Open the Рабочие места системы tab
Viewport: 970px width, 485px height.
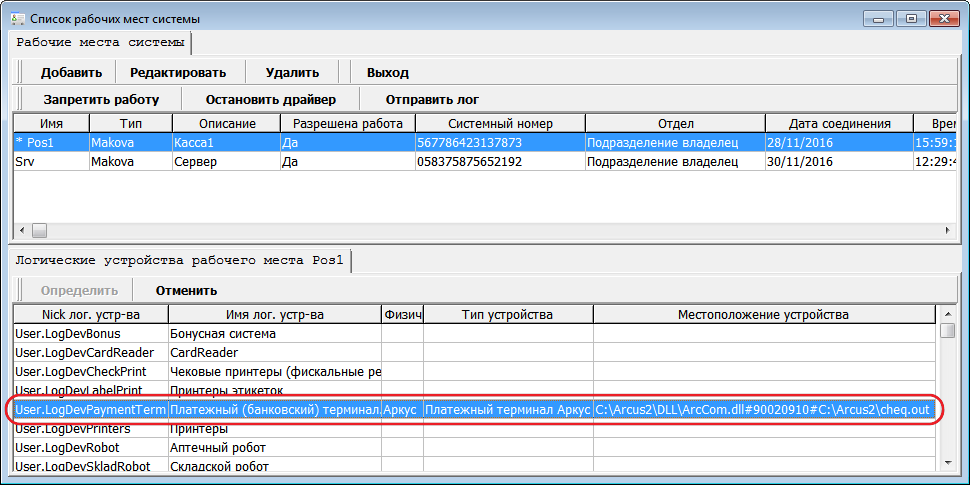point(101,42)
